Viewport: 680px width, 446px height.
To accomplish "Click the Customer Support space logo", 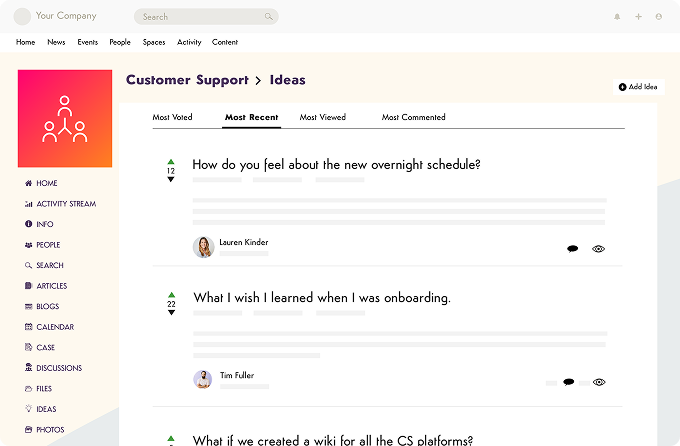I will tap(65, 119).
